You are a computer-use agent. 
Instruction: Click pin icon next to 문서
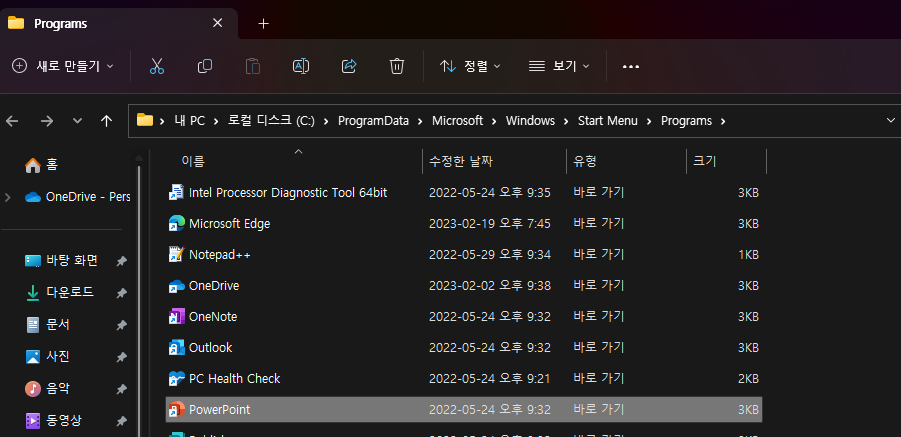121,326
